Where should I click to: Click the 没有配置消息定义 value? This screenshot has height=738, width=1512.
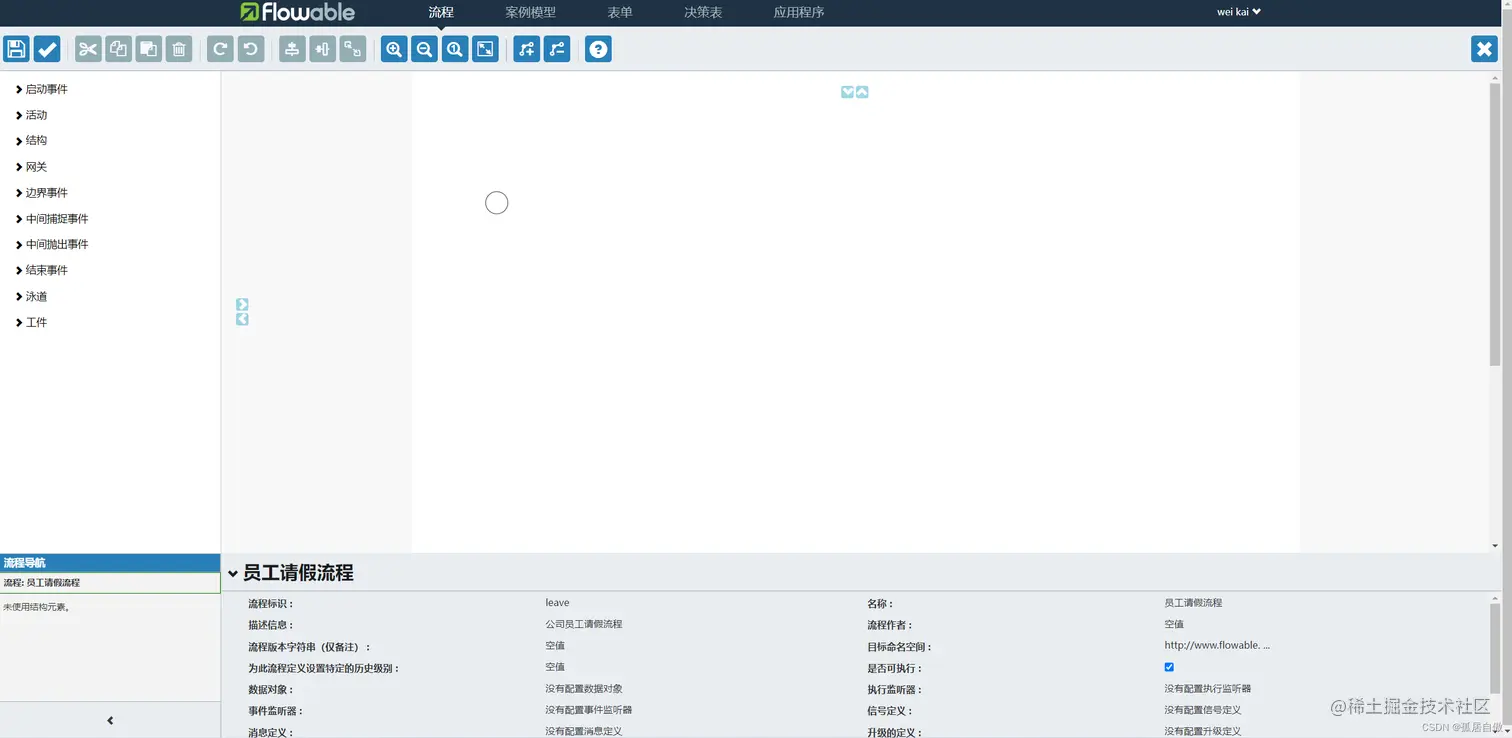coord(583,731)
